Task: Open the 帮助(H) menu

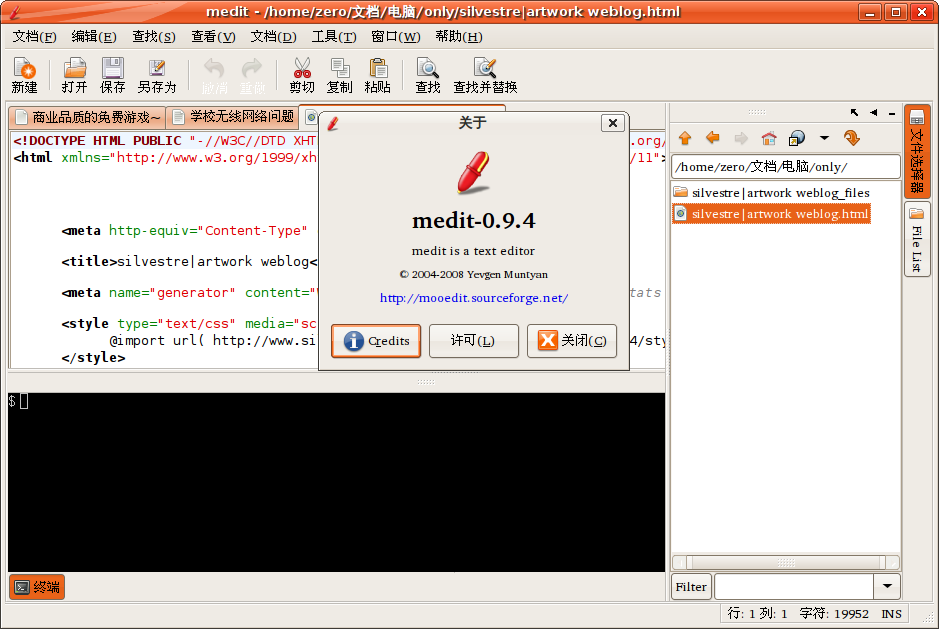Action: [459, 37]
